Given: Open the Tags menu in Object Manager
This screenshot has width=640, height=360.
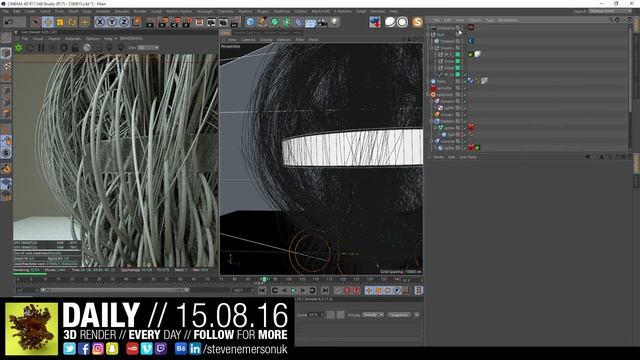Looking at the screenshot, I should pyautogui.click(x=490, y=20).
